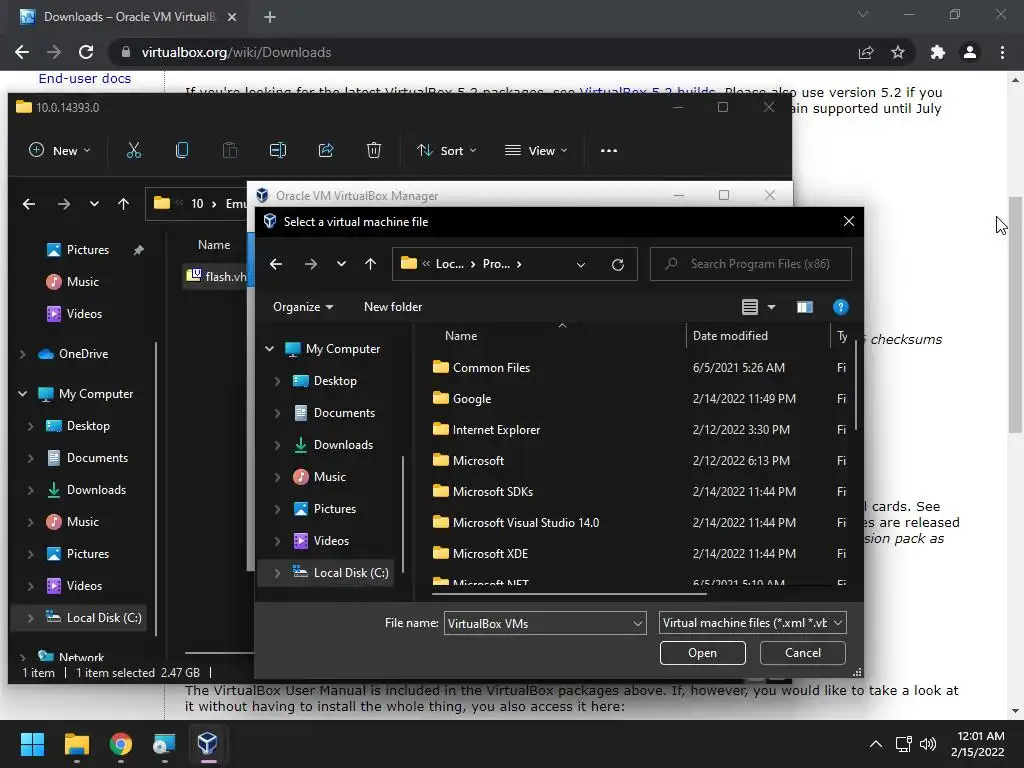Expand Local Disk (C:) in the dialog tree
The height and width of the screenshot is (768, 1024).
point(278,573)
